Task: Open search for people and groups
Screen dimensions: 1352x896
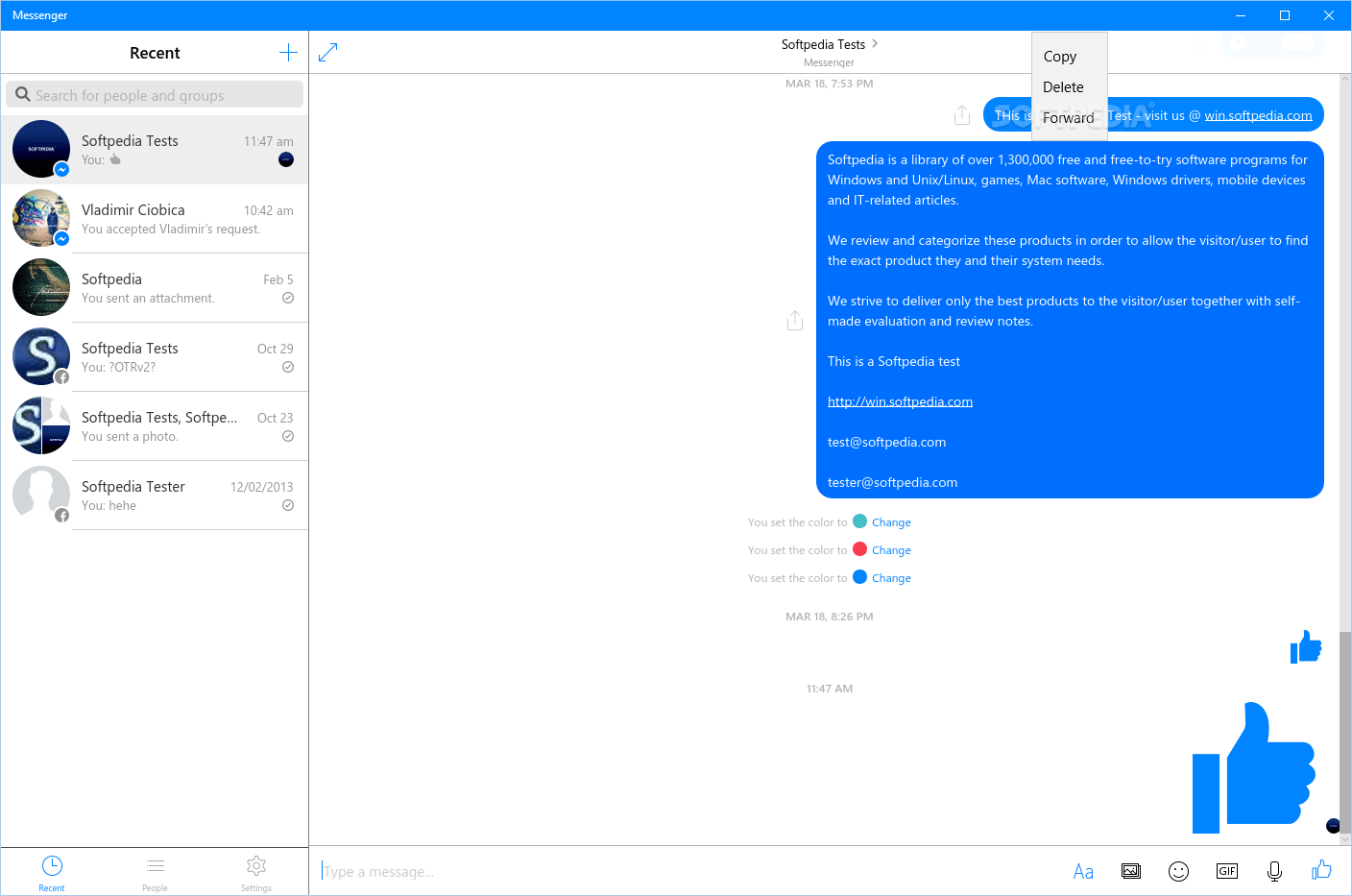Action: pyautogui.click(x=154, y=94)
